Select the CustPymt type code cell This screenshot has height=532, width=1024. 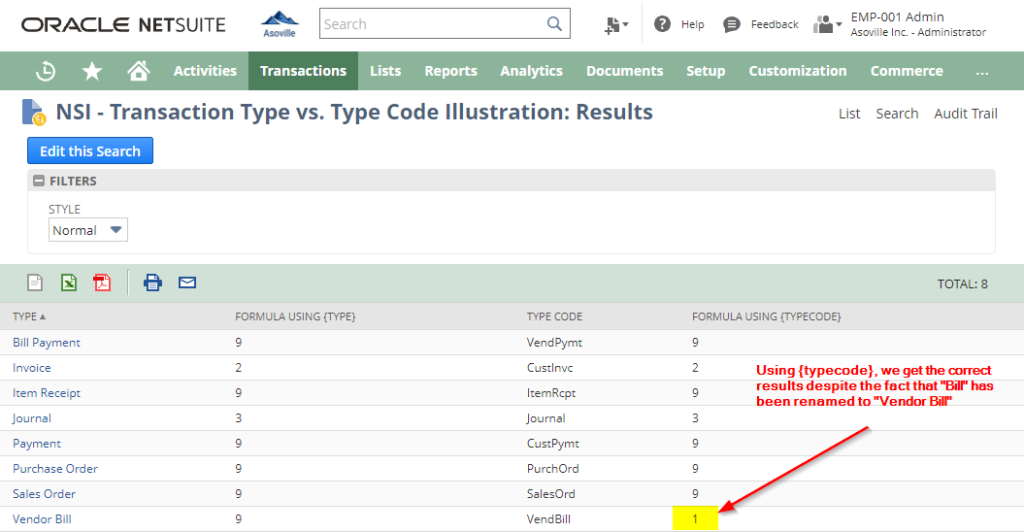point(553,444)
